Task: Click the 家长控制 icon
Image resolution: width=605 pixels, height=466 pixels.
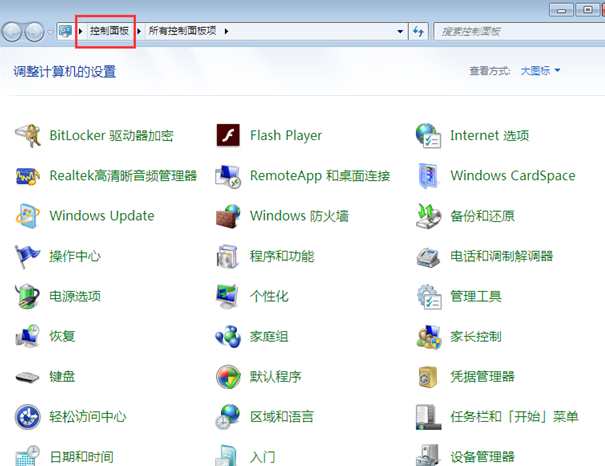Action: click(x=429, y=337)
